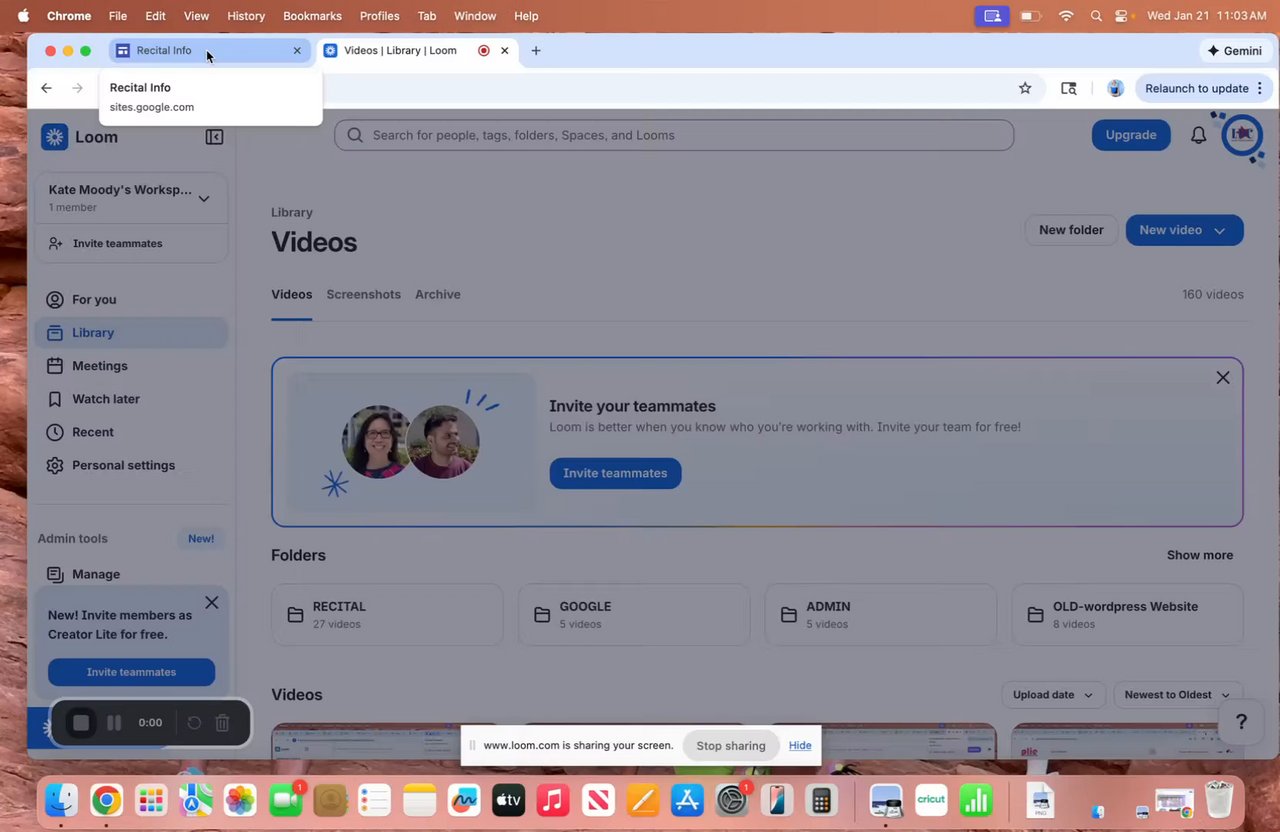
Task: Switch to the Archive tab
Action: tap(438, 294)
